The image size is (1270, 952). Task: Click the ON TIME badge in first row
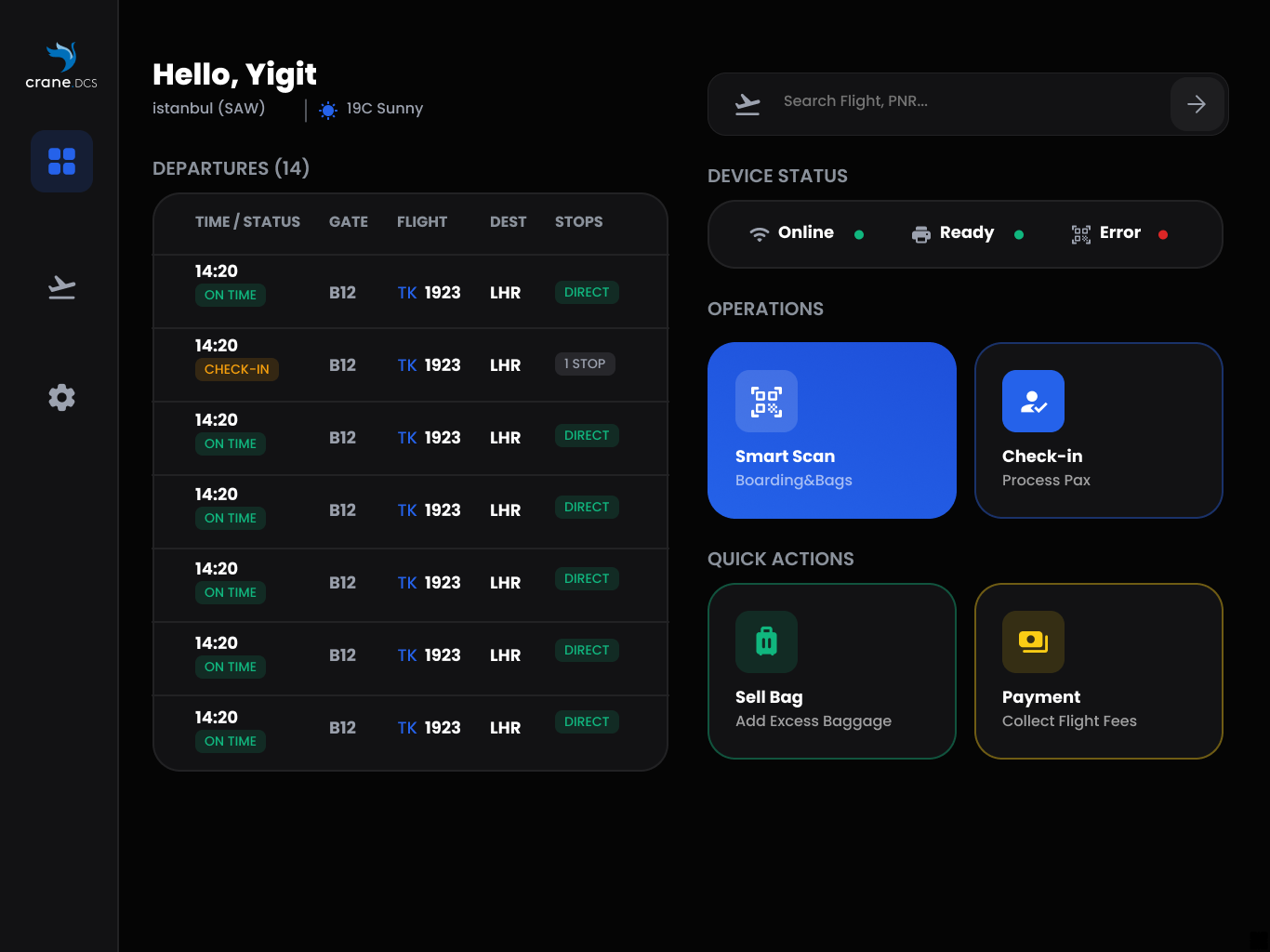231,295
